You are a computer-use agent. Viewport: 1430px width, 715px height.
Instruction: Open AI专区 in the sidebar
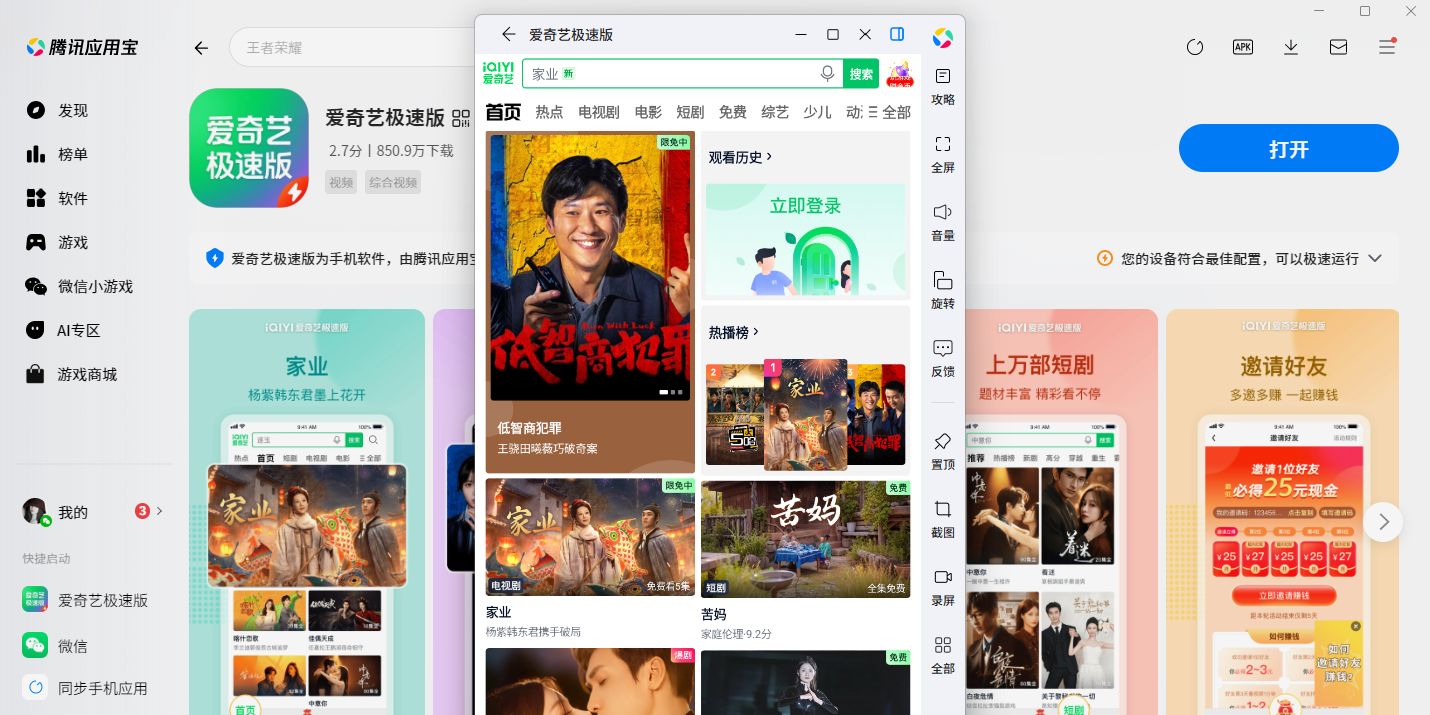coord(63,330)
